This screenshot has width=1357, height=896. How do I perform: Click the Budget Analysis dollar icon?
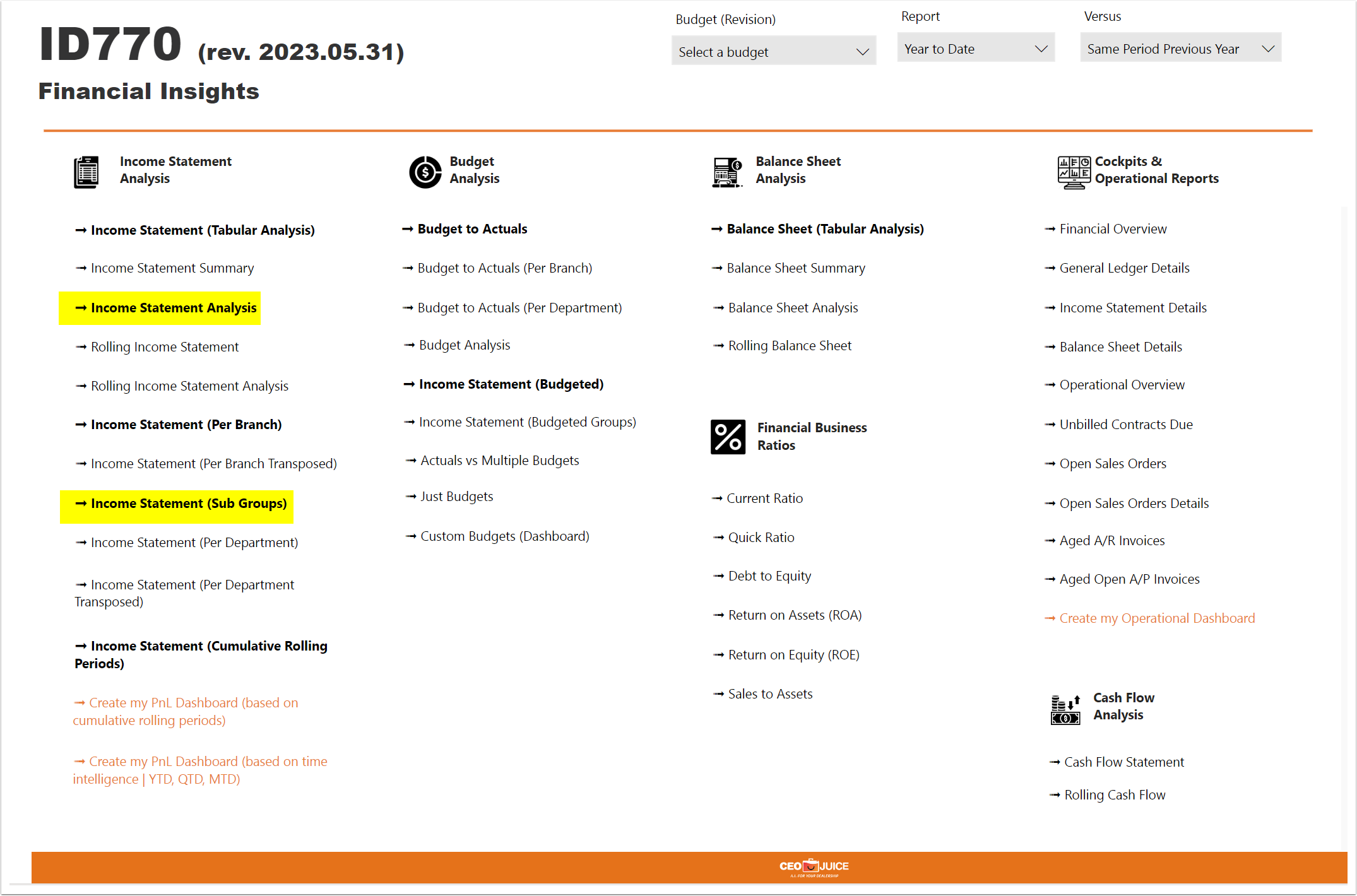[x=425, y=172]
